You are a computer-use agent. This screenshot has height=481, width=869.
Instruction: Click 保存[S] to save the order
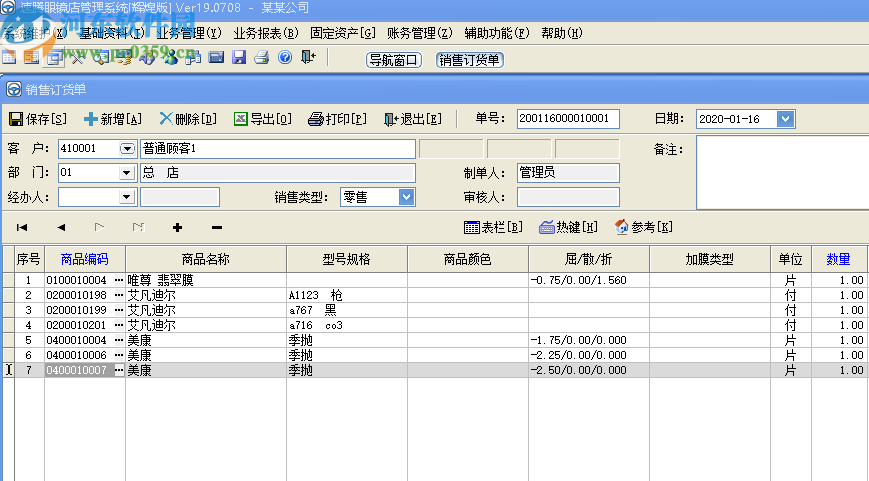[x=38, y=119]
